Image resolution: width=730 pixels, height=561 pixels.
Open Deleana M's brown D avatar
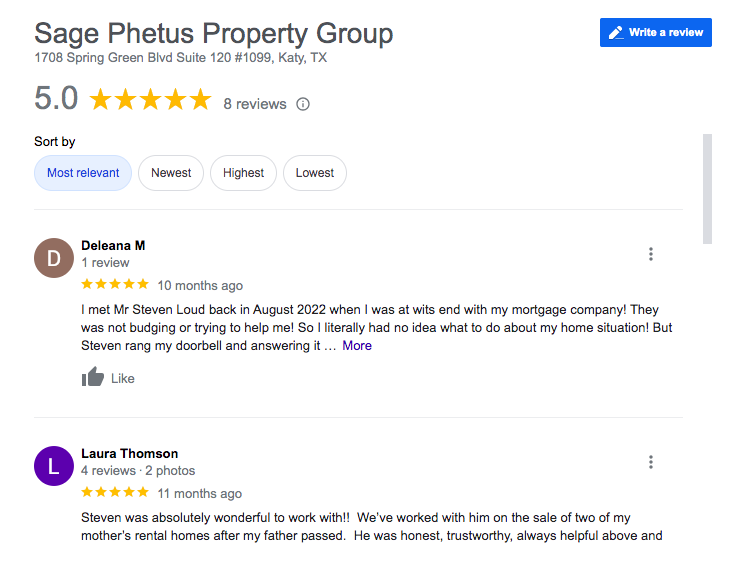tap(54, 258)
